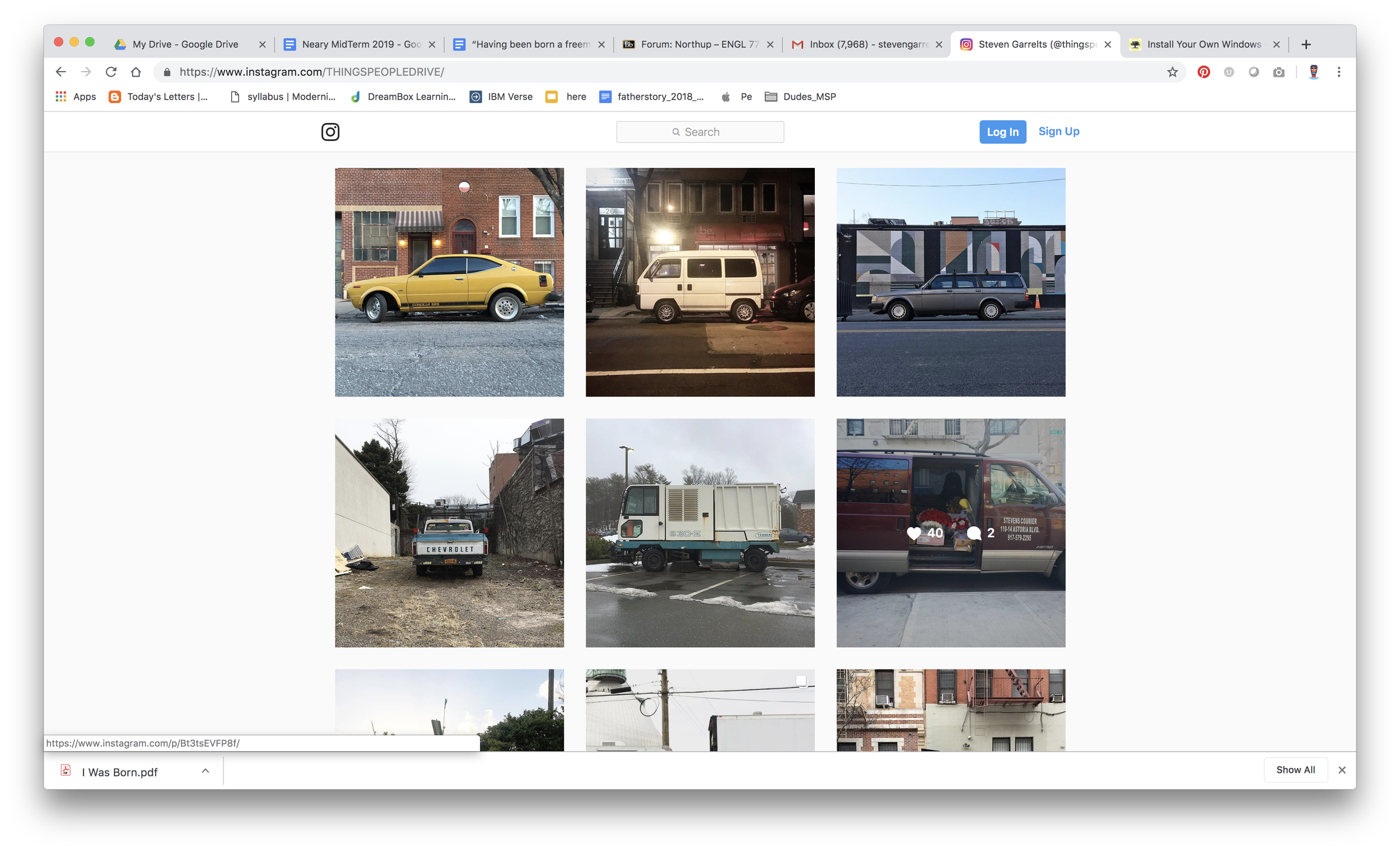The image size is (1400, 852).
Task: Click Show All downloads button
Action: pyautogui.click(x=1295, y=770)
